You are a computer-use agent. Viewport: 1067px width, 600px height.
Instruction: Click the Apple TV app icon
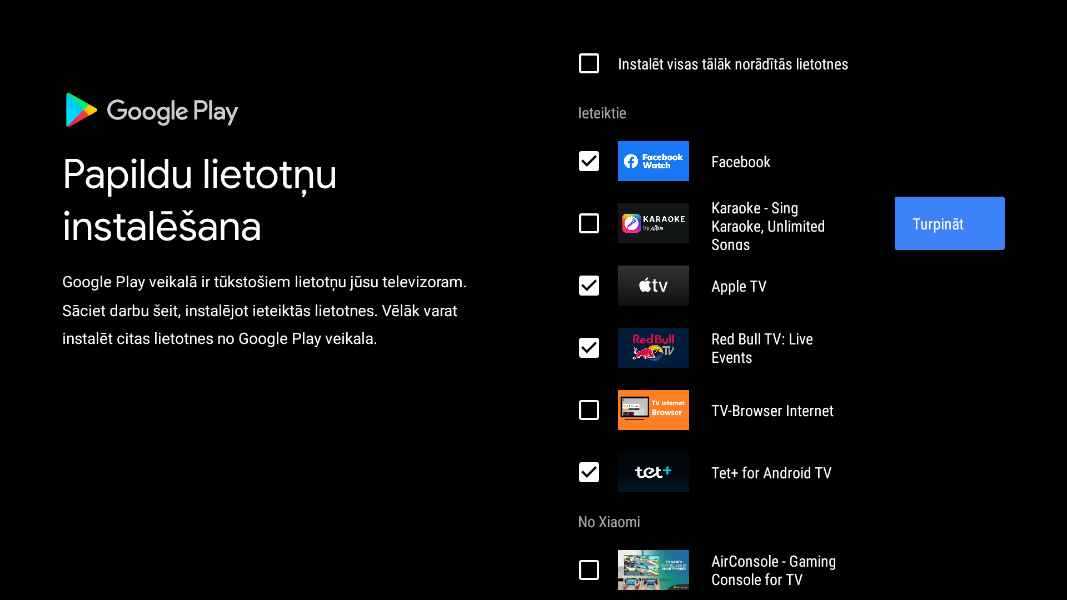pyautogui.click(x=653, y=286)
